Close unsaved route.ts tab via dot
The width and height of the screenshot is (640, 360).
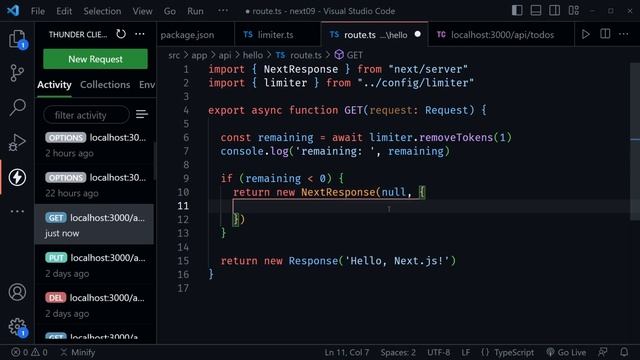[418, 34]
